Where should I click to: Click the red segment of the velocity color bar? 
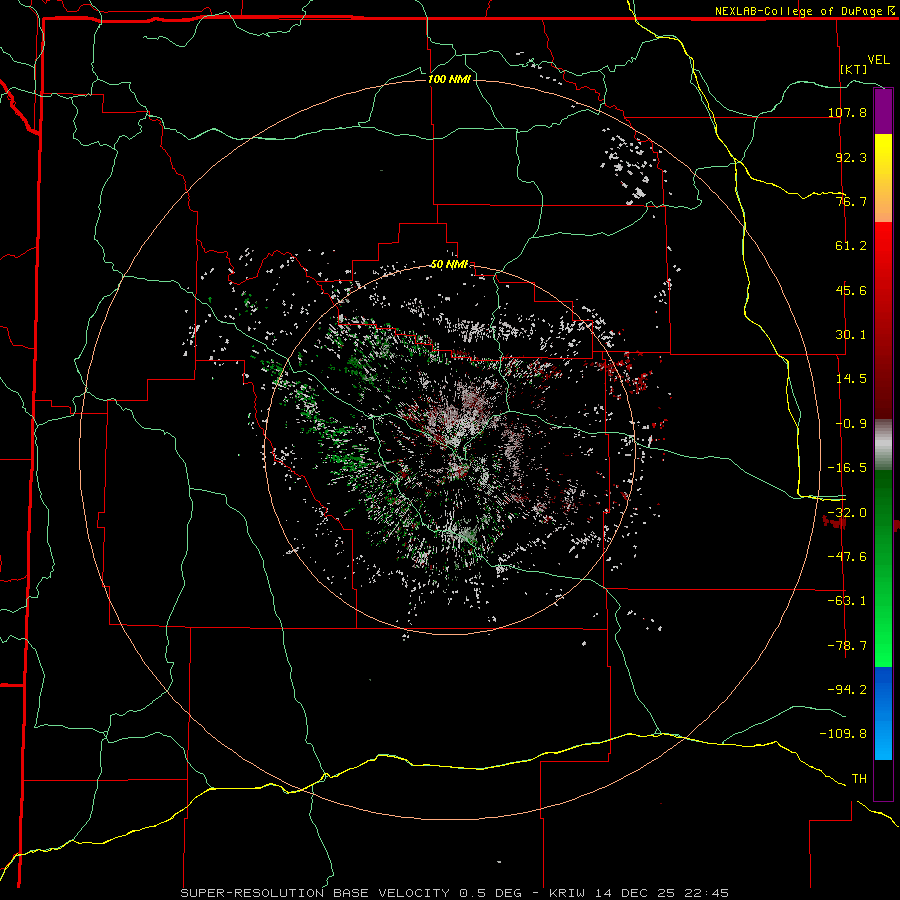click(883, 320)
